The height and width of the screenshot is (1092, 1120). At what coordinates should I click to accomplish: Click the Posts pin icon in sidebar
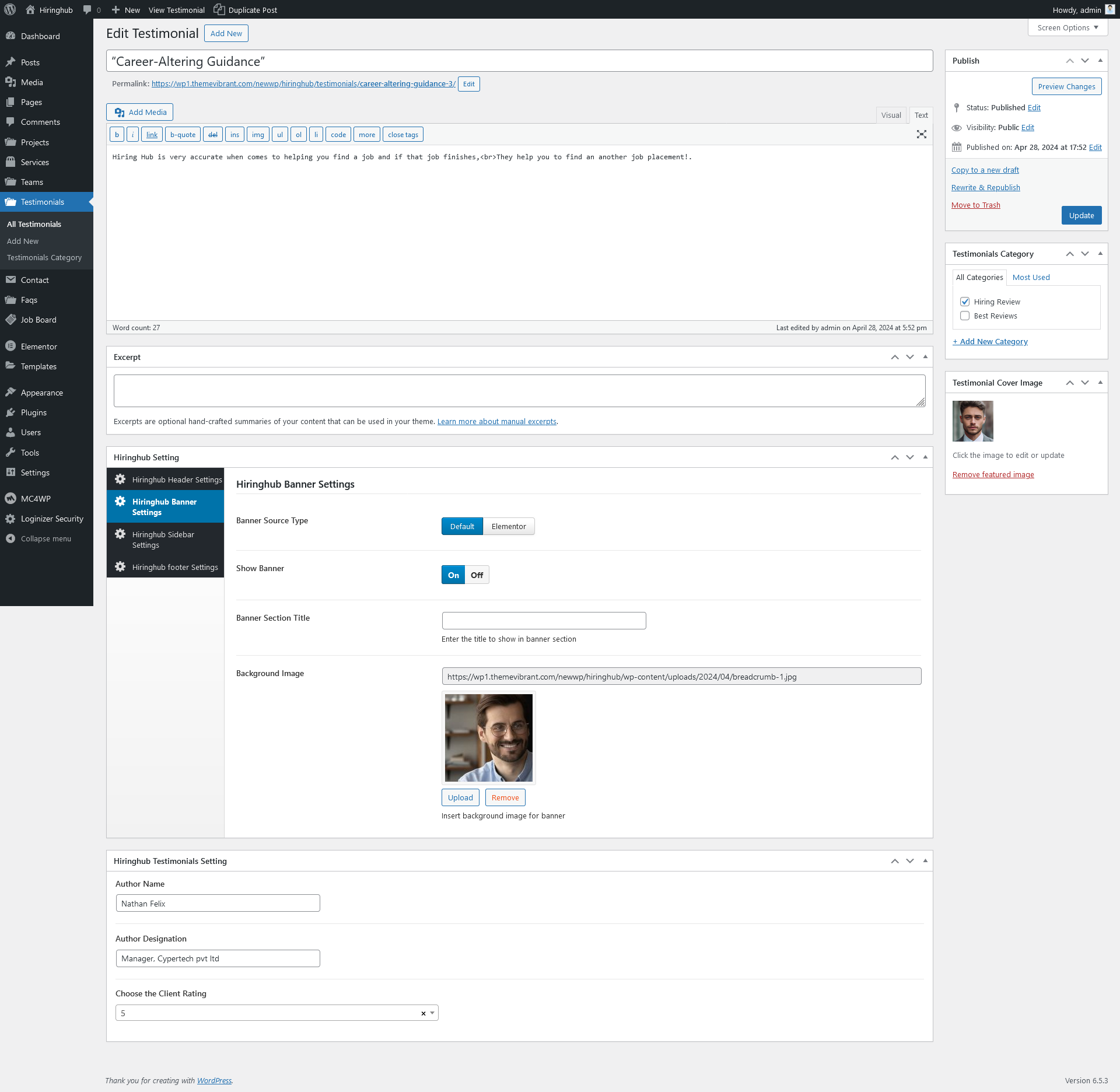point(10,62)
